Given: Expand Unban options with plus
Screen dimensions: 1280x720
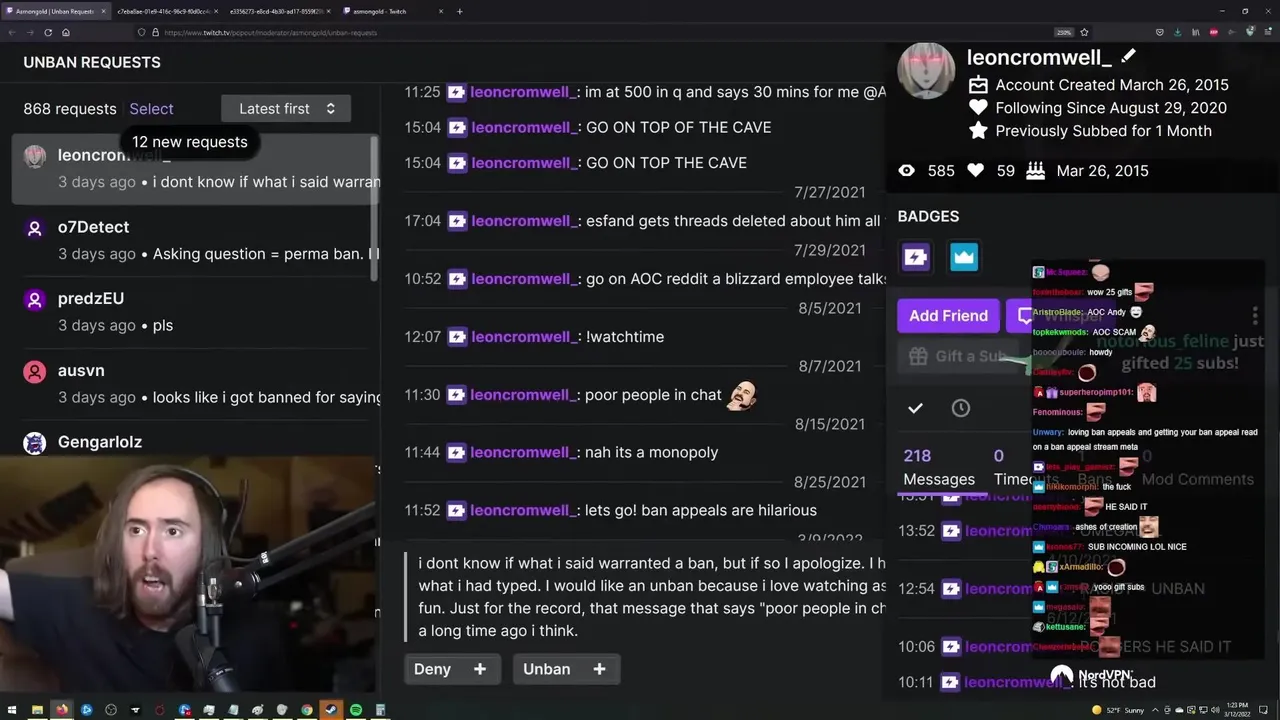Looking at the screenshot, I should [599, 669].
